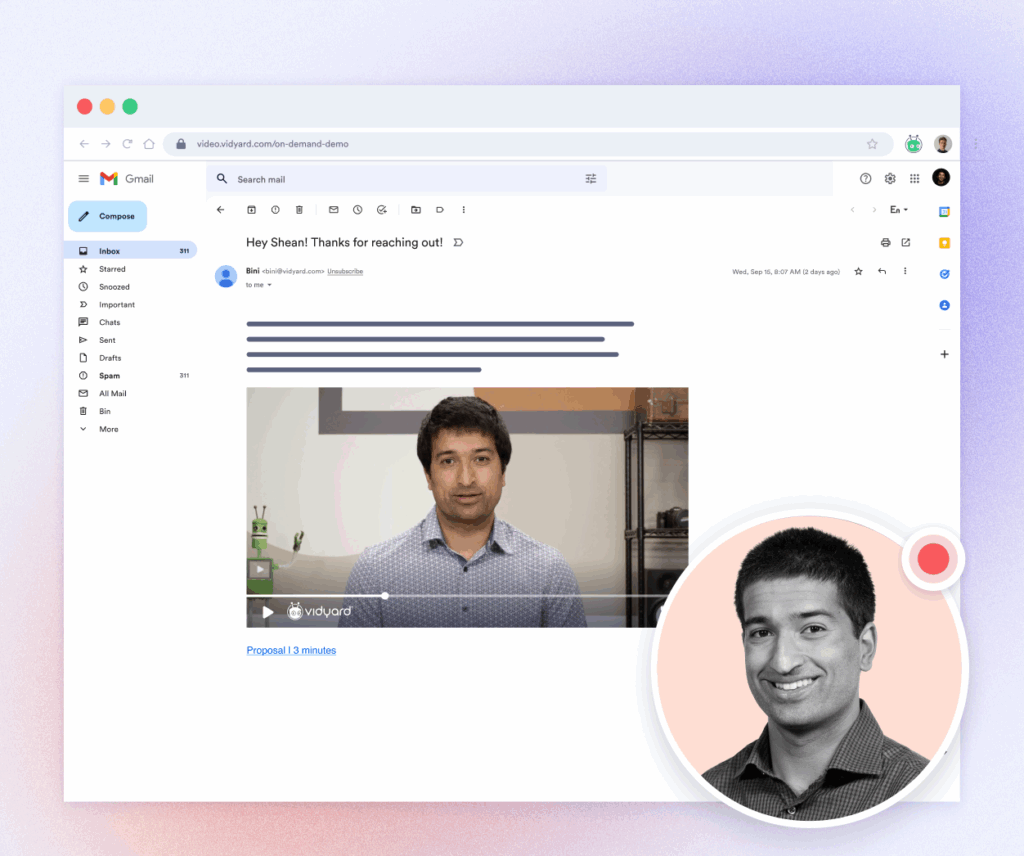Click the Search mail input field
The image size is (1024, 856).
(400, 179)
